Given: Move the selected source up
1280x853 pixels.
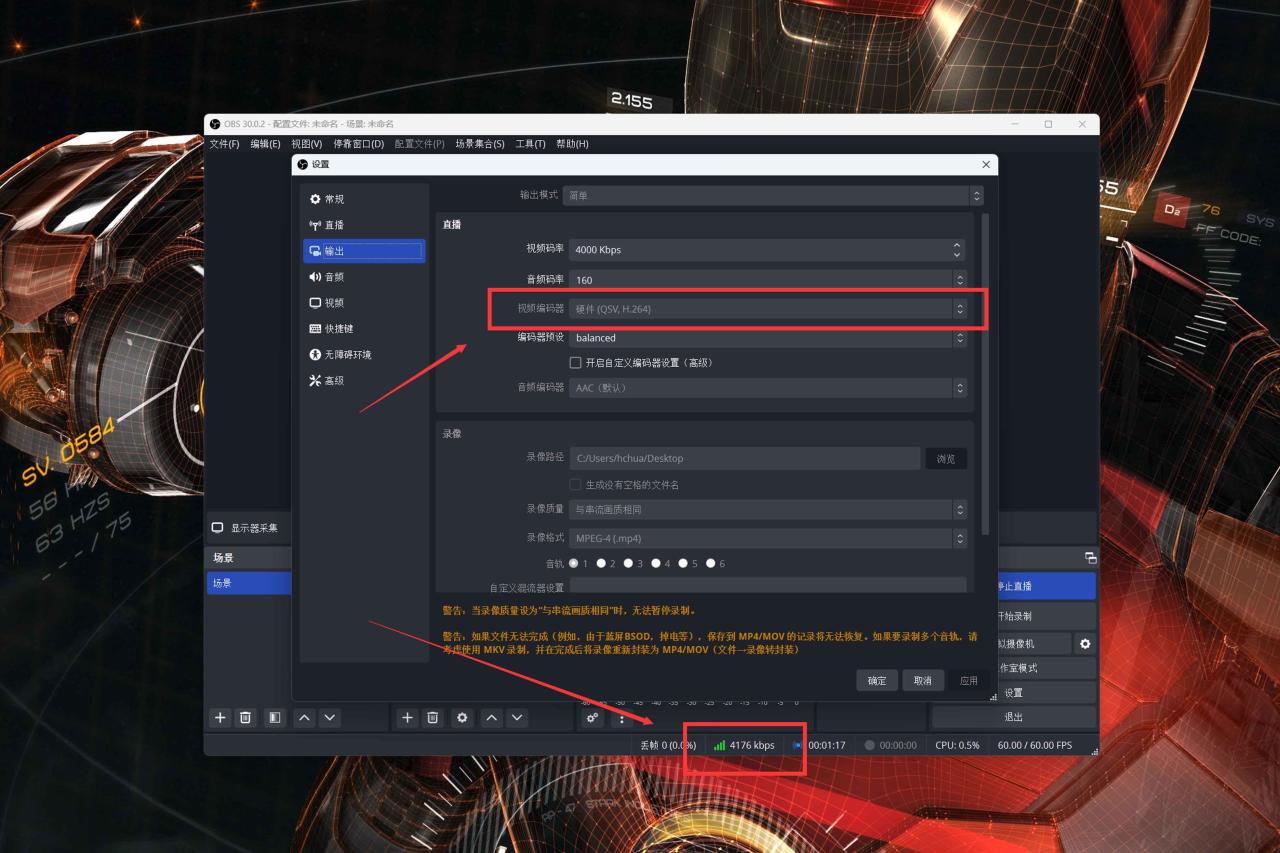Looking at the screenshot, I should pos(491,718).
